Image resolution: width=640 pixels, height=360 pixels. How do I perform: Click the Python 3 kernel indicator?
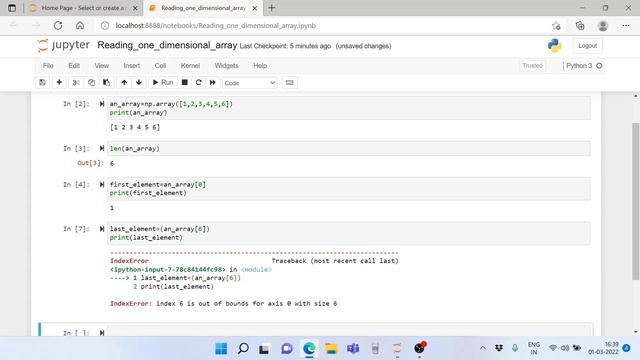(583, 66)
